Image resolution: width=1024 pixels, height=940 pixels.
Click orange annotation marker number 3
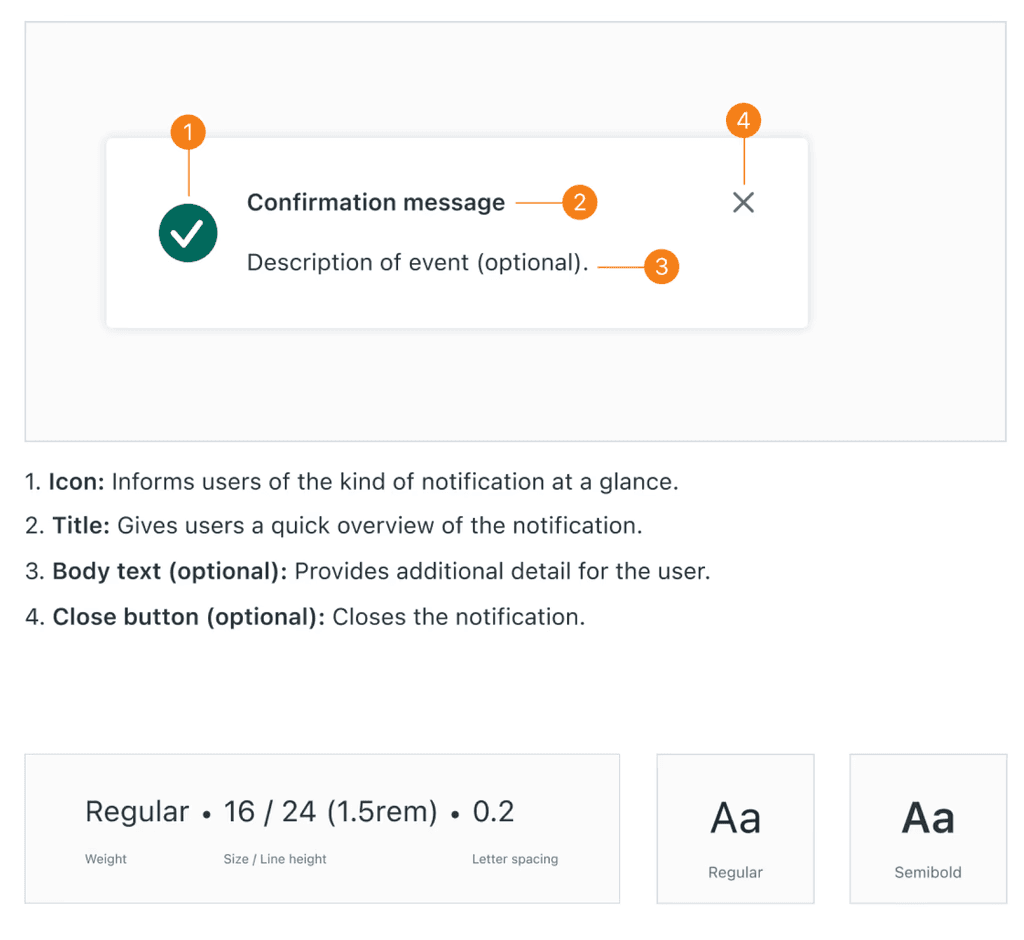[x=661, y=267]
